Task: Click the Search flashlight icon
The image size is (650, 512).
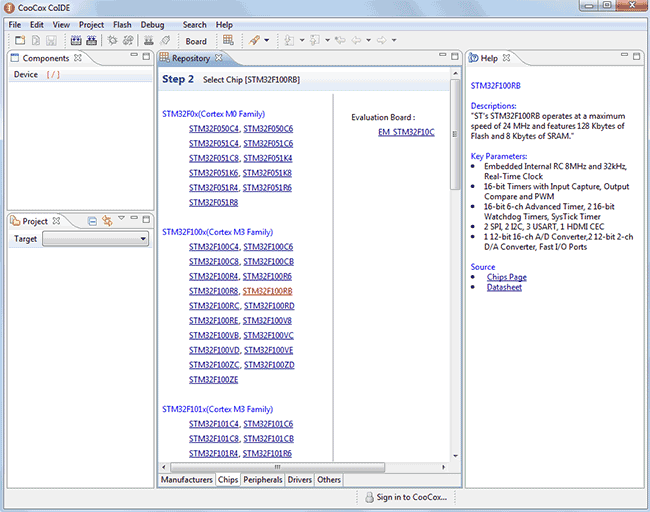Action: pyautogui.click(x=254, y=40)
